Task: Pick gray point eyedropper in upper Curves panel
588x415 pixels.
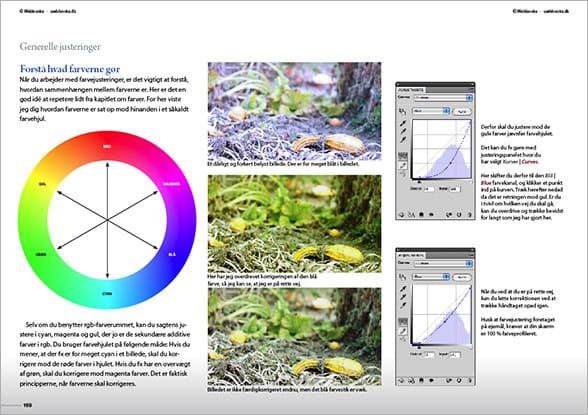Action: [x=403, y=131]
